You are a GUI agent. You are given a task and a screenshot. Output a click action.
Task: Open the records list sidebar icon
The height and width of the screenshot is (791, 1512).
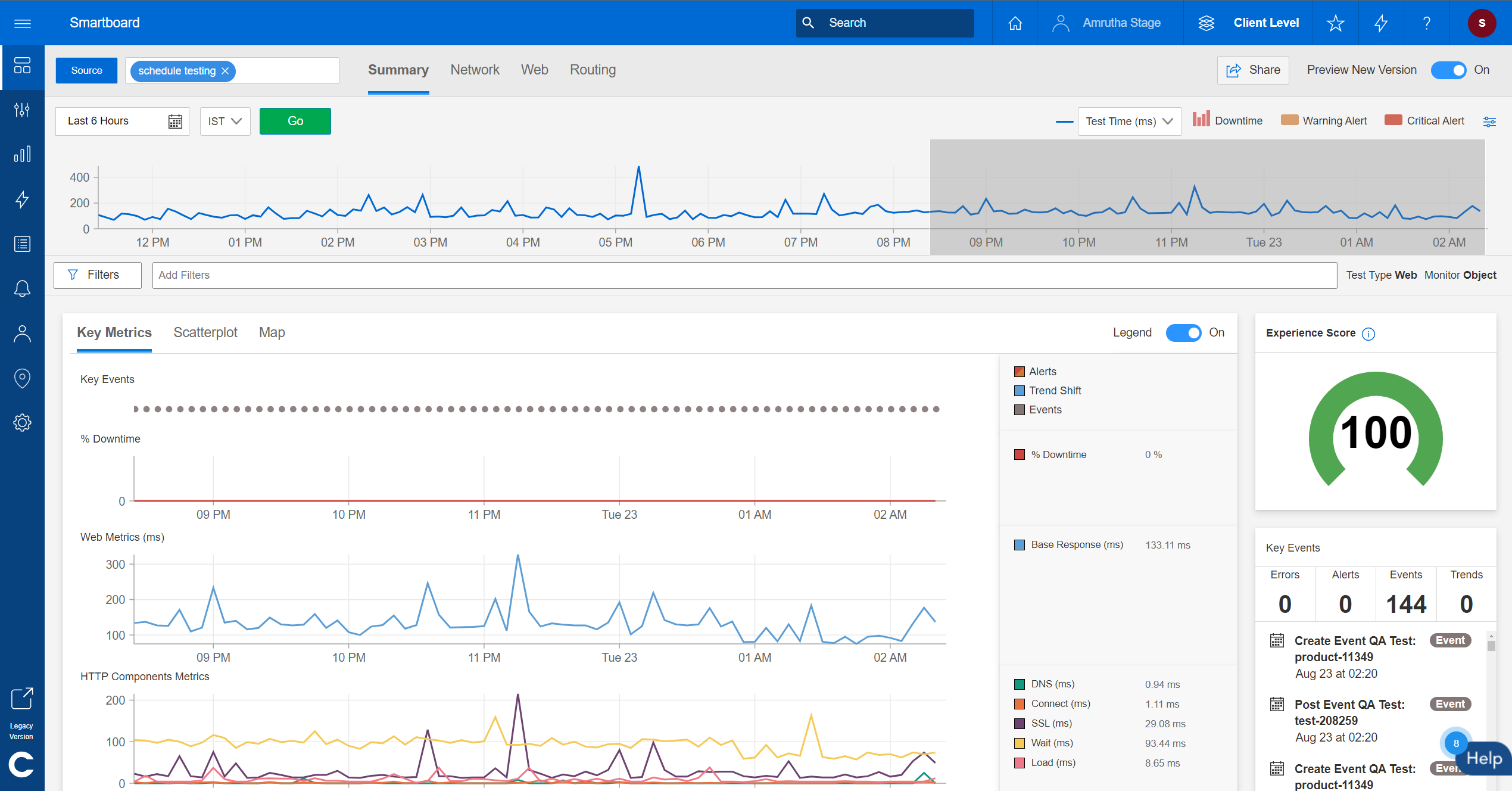tap(22, 244)
